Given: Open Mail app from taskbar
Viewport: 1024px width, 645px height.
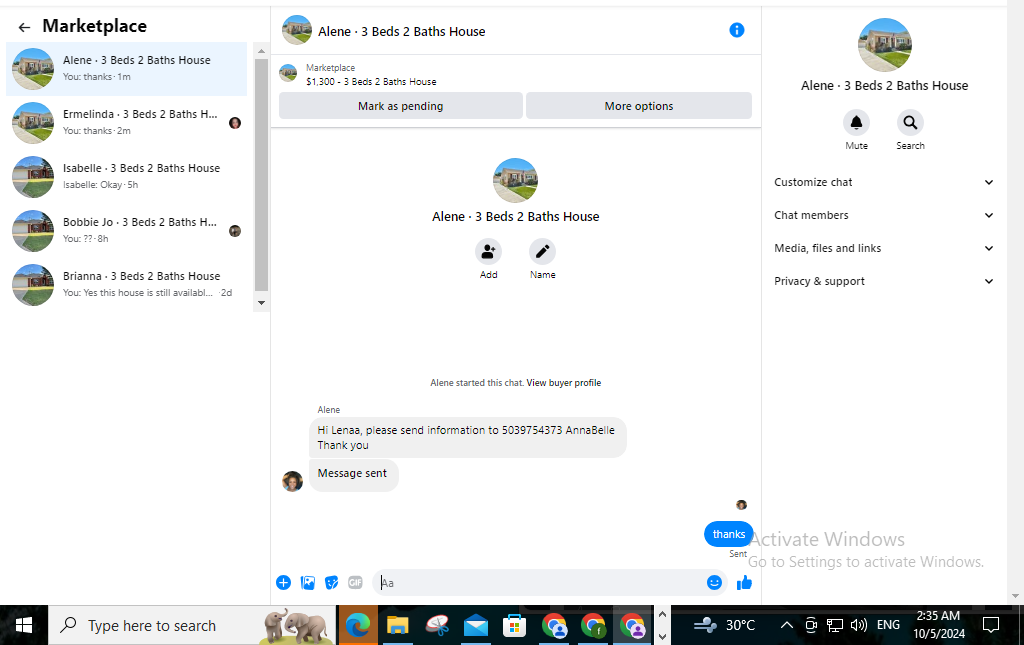Looking at the screenshot, I should coord(475,625).
